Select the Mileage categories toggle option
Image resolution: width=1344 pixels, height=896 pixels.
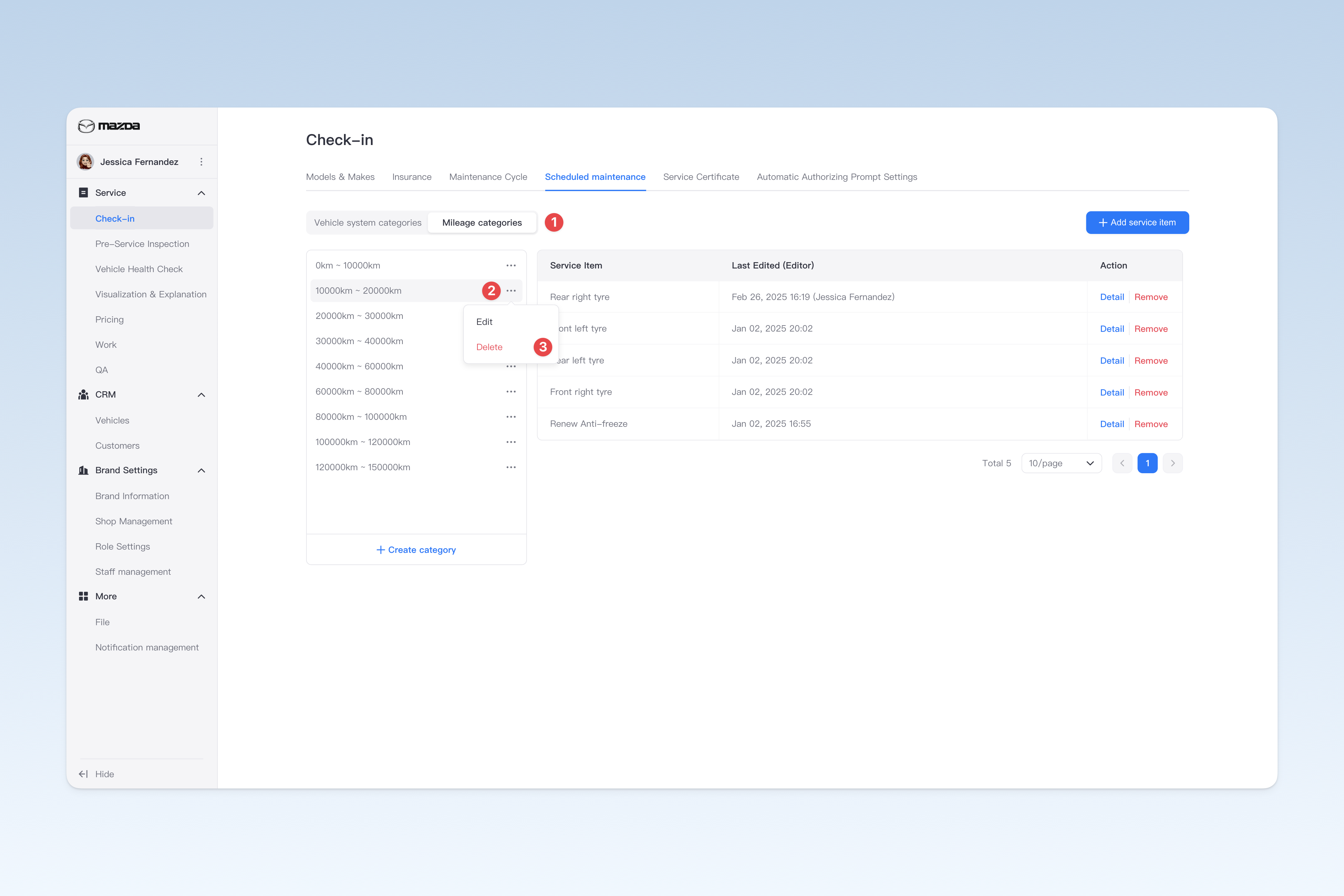point(482,222)
